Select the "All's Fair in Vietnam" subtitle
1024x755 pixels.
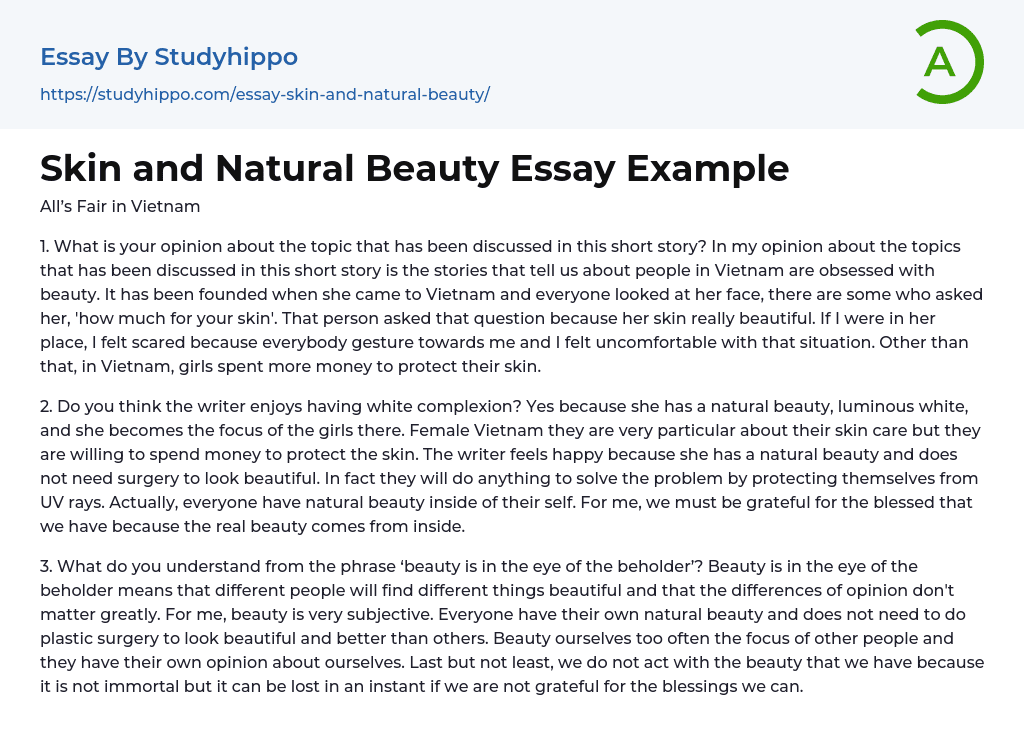click(x=120, y=207)
